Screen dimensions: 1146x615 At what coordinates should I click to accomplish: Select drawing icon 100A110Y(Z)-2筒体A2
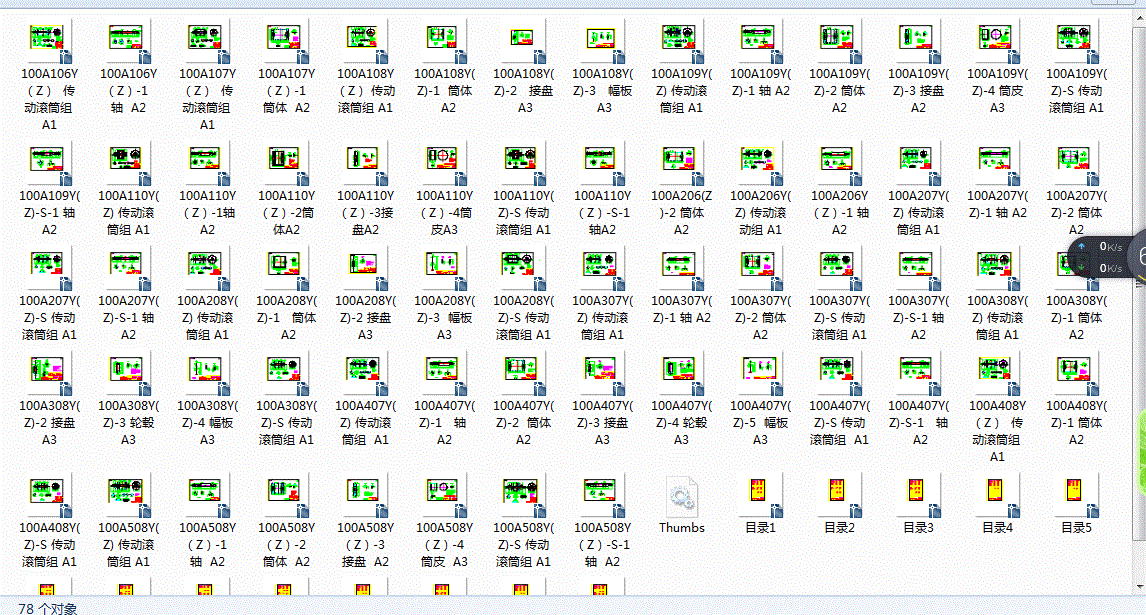286,163
